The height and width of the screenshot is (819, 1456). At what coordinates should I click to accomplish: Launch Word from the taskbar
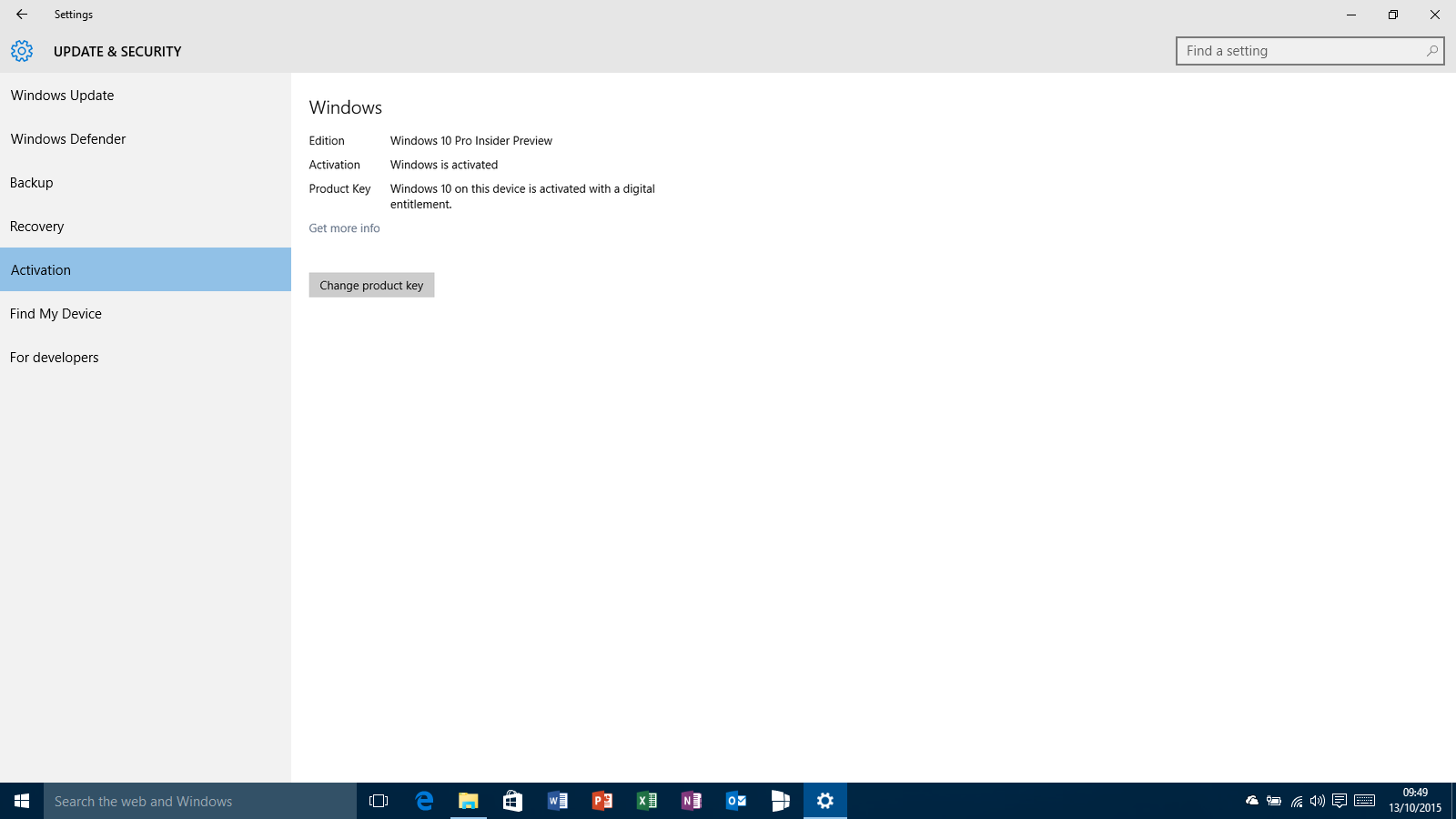pos(557,801)
